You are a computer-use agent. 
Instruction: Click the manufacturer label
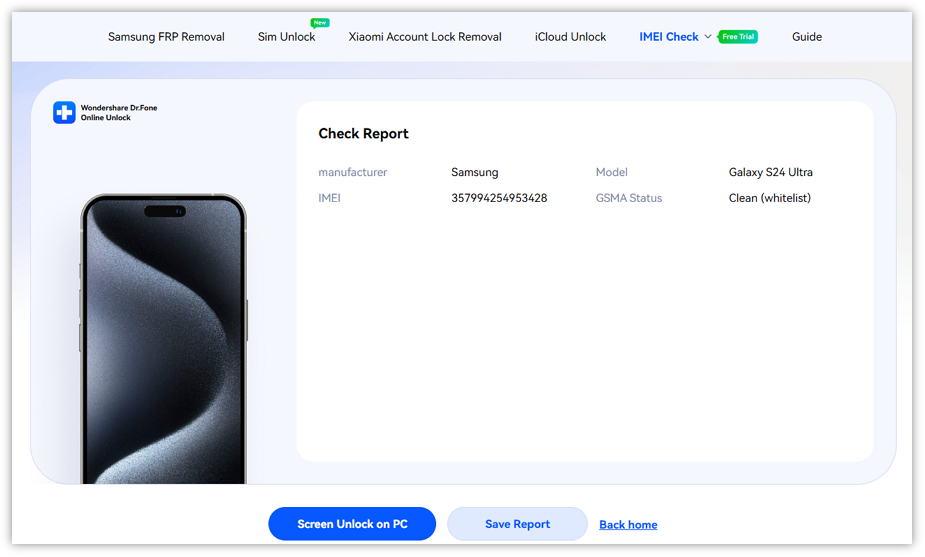(353, 172)
